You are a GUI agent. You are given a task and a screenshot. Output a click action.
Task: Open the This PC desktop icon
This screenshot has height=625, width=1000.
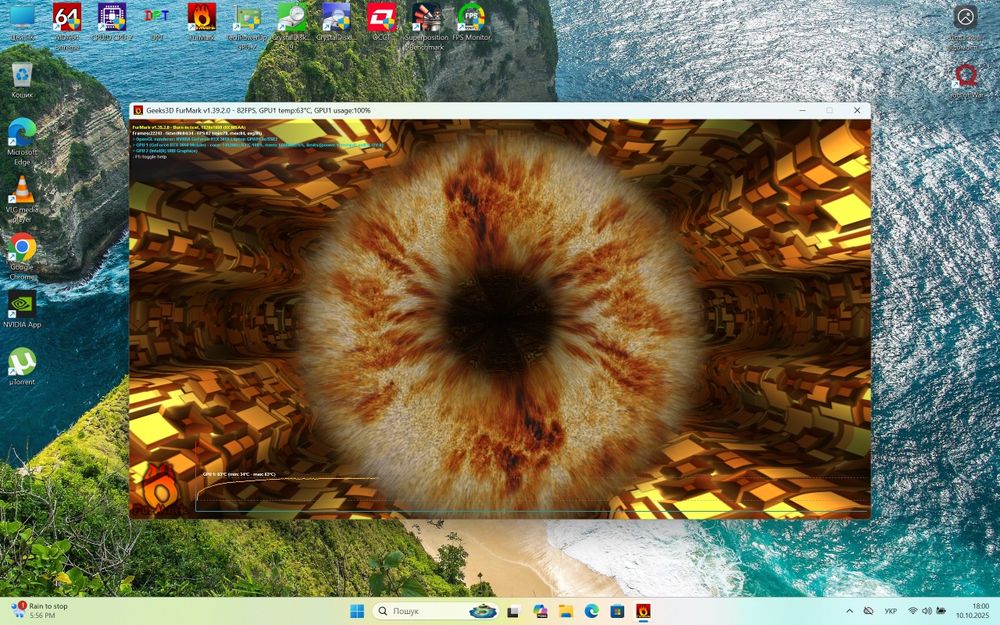click(x=22, y=20)
